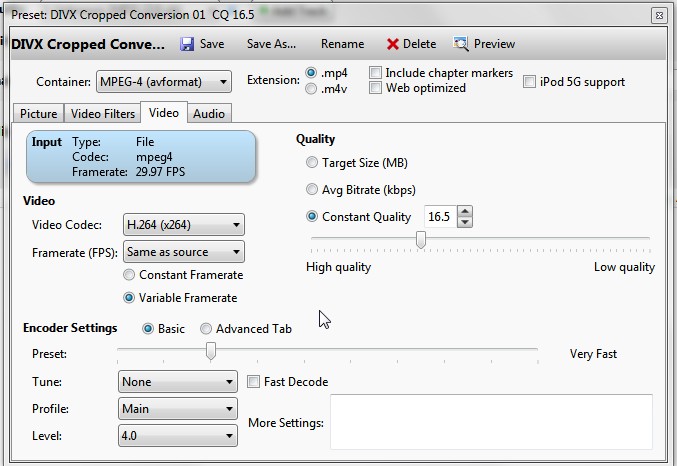Image resolution: width=677 pixels, height=466 pixels.
Task: Open the Profile dropdown
Action: [177, 409]
